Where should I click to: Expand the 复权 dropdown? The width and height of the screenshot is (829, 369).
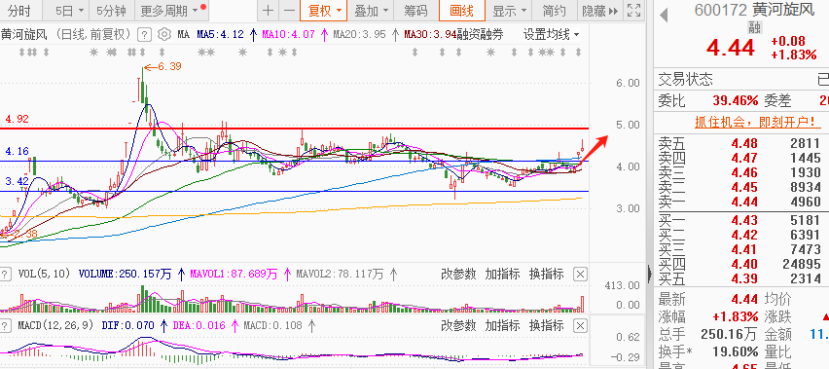pos(323,11)
